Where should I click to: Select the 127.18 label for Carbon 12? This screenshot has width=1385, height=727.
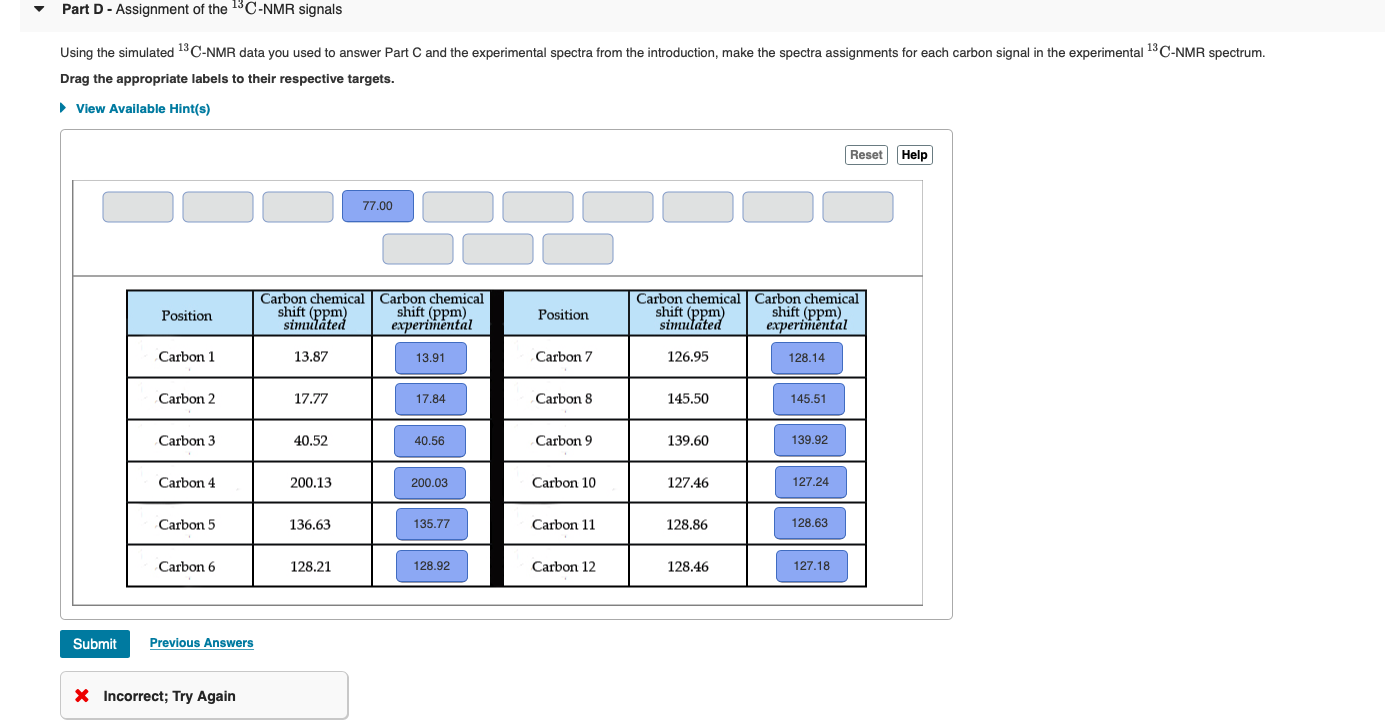tap(811, 566)
